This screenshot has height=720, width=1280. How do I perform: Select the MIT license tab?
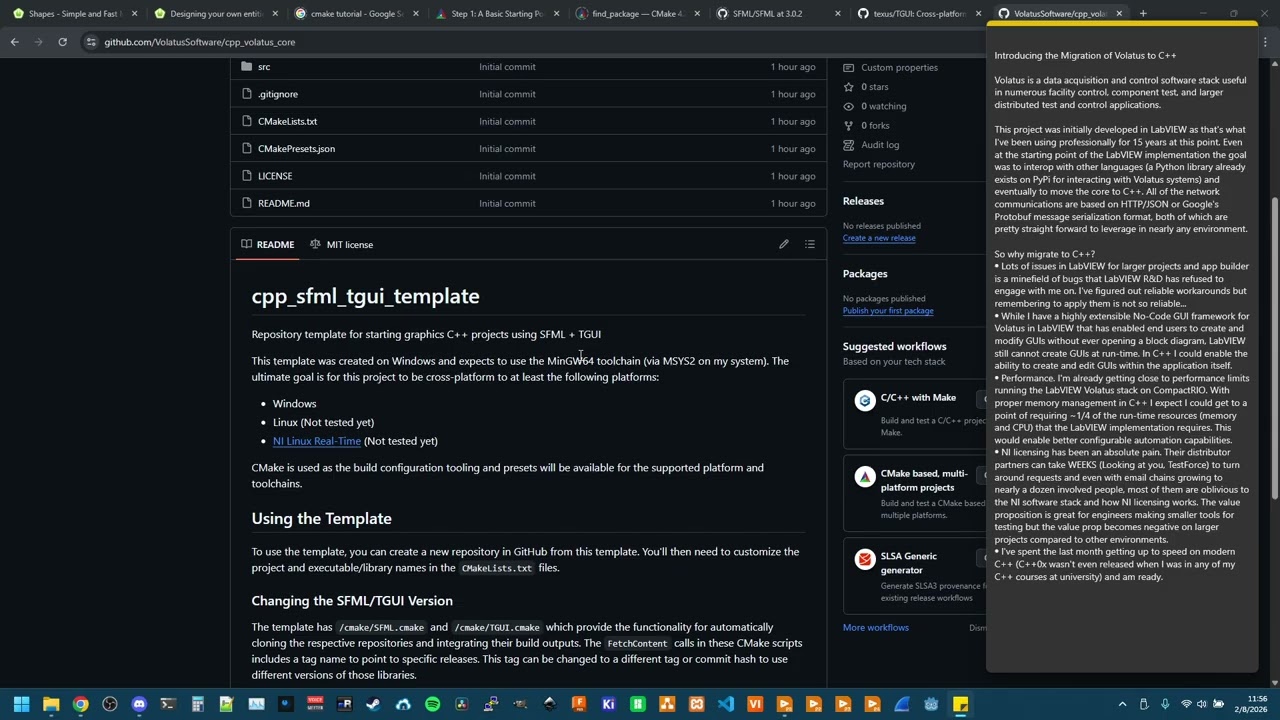pos(341,244)
